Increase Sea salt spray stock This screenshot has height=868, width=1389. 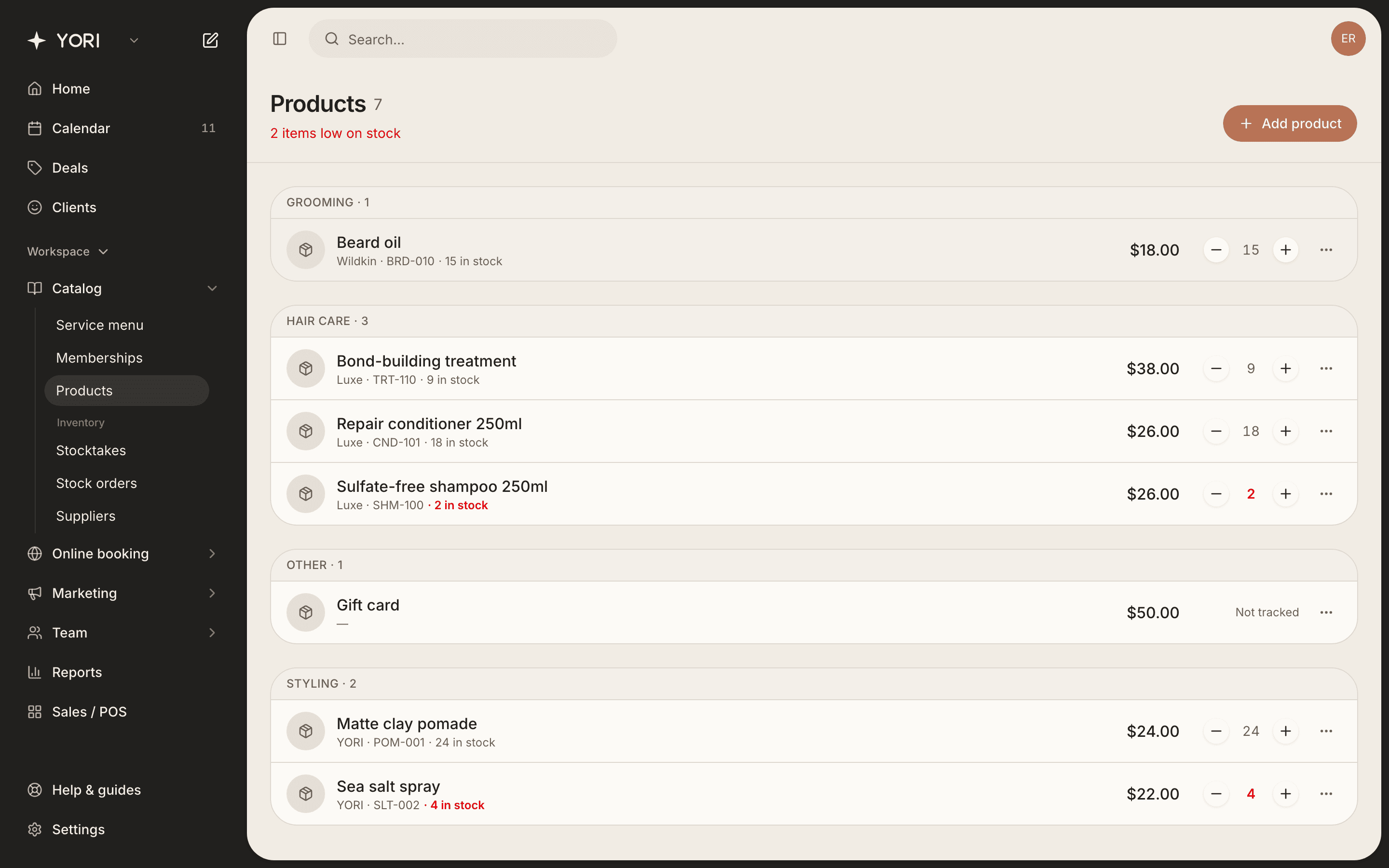point(1285,794)
